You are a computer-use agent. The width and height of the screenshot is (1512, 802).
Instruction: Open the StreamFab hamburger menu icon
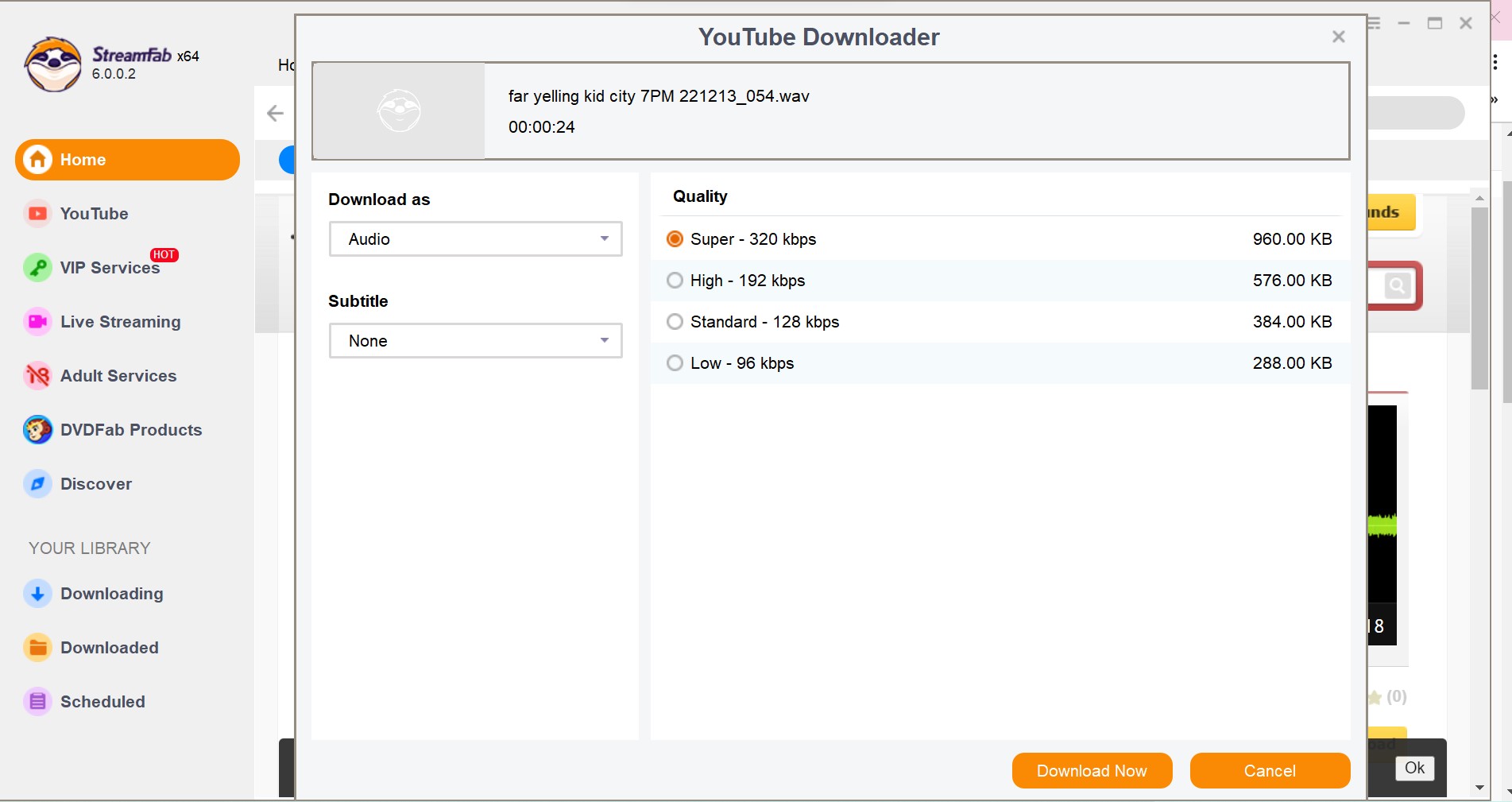(x=1375, y=24)
